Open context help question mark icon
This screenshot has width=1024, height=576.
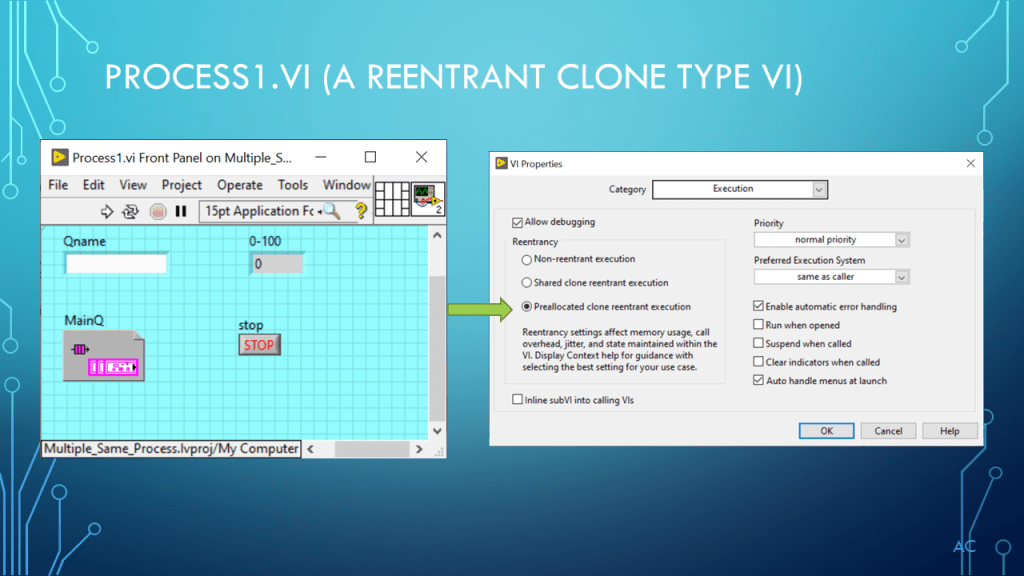click(x=361, y=211)
